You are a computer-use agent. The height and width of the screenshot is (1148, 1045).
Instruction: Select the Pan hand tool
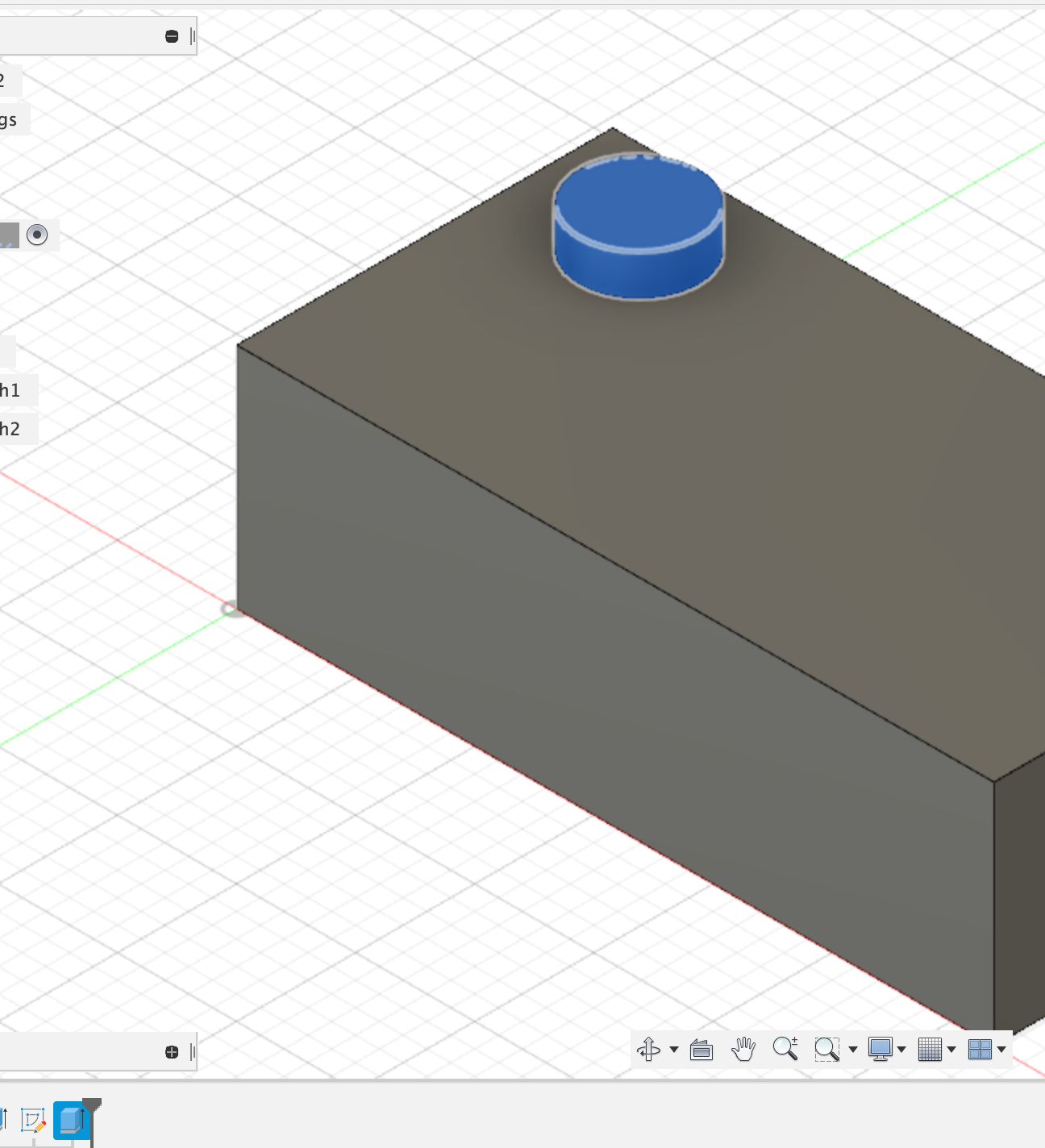point(743,1049)
